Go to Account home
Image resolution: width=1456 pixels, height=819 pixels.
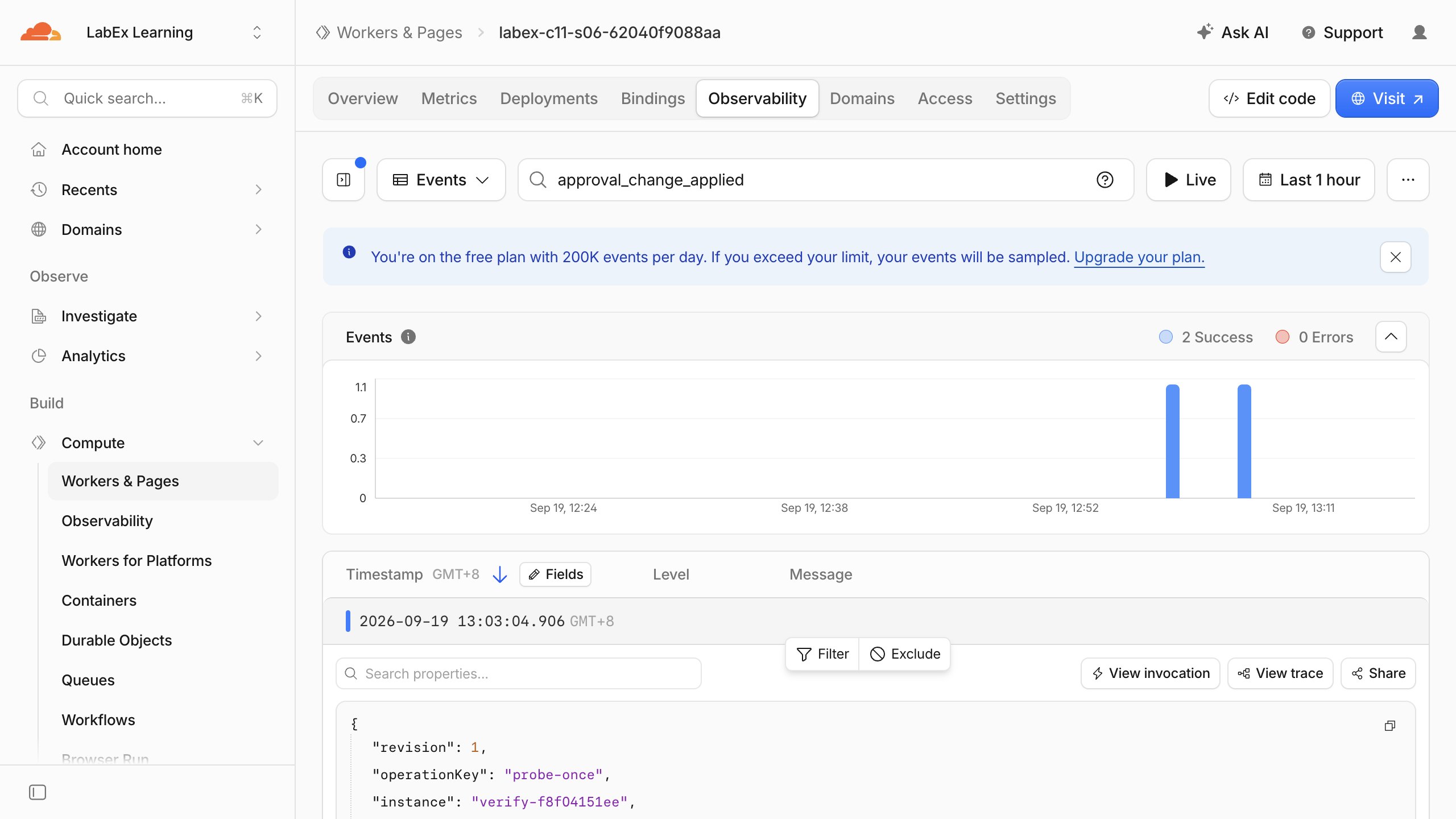pos(111,150)
